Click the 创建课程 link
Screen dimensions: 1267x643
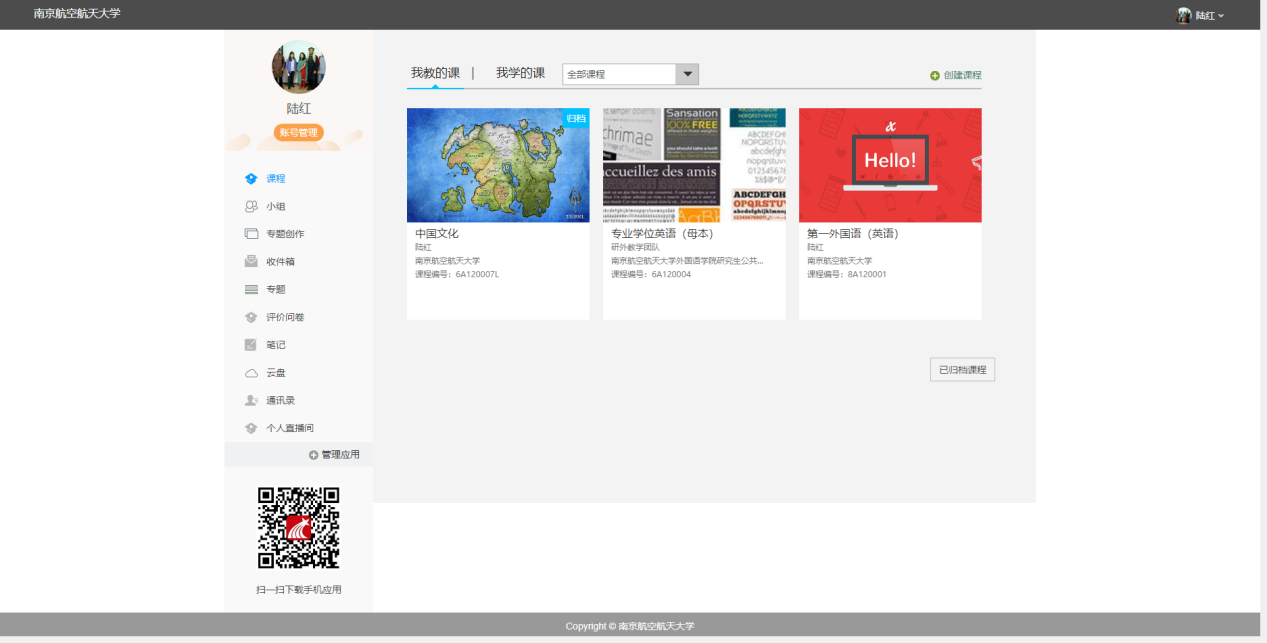[956, 75]
